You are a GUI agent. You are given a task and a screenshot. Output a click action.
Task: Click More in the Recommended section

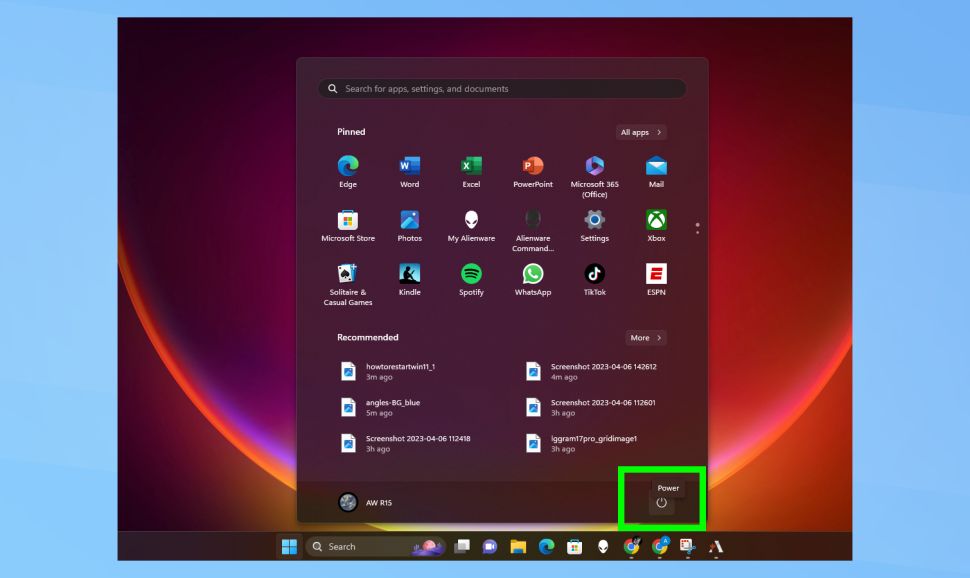pos(646,338)
